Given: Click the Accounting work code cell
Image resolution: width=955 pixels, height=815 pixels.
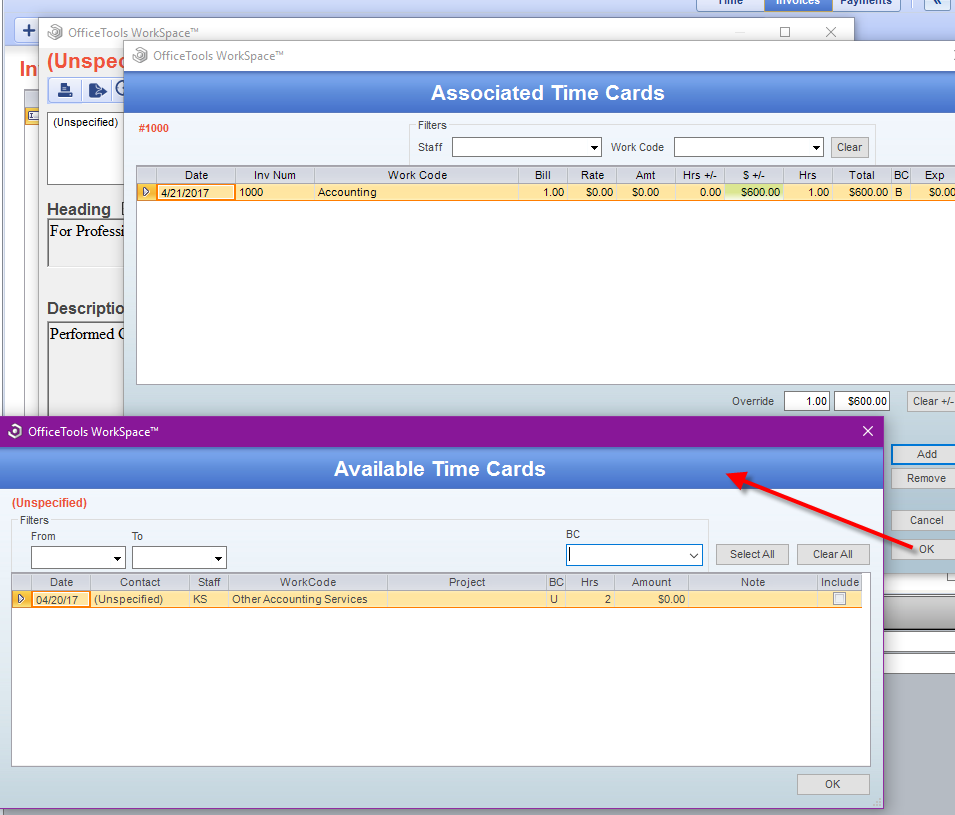Looking at the screenshot, I should [x=417, y=192].
